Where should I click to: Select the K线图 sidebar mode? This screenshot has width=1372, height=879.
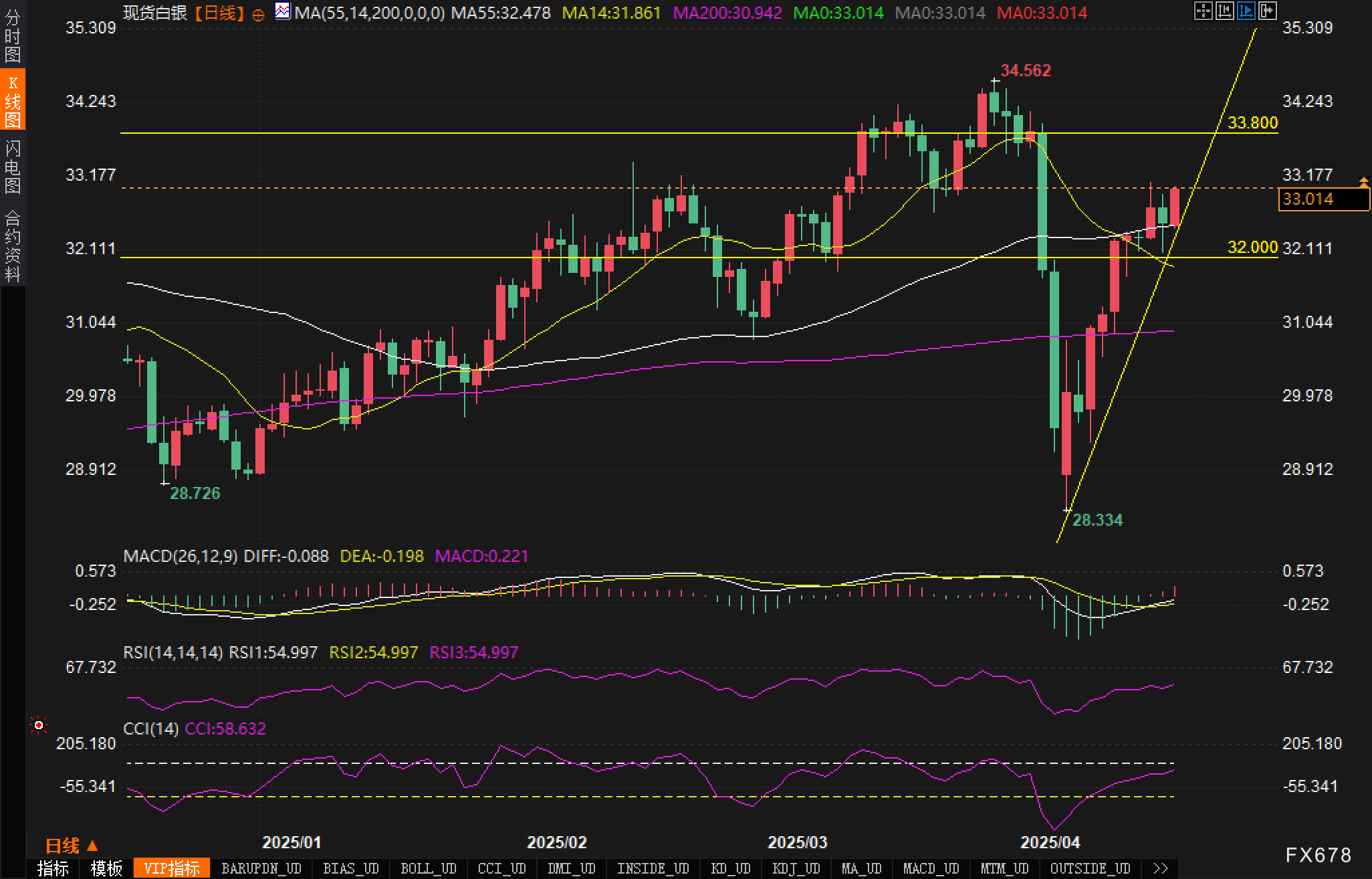tap(13, 100)
